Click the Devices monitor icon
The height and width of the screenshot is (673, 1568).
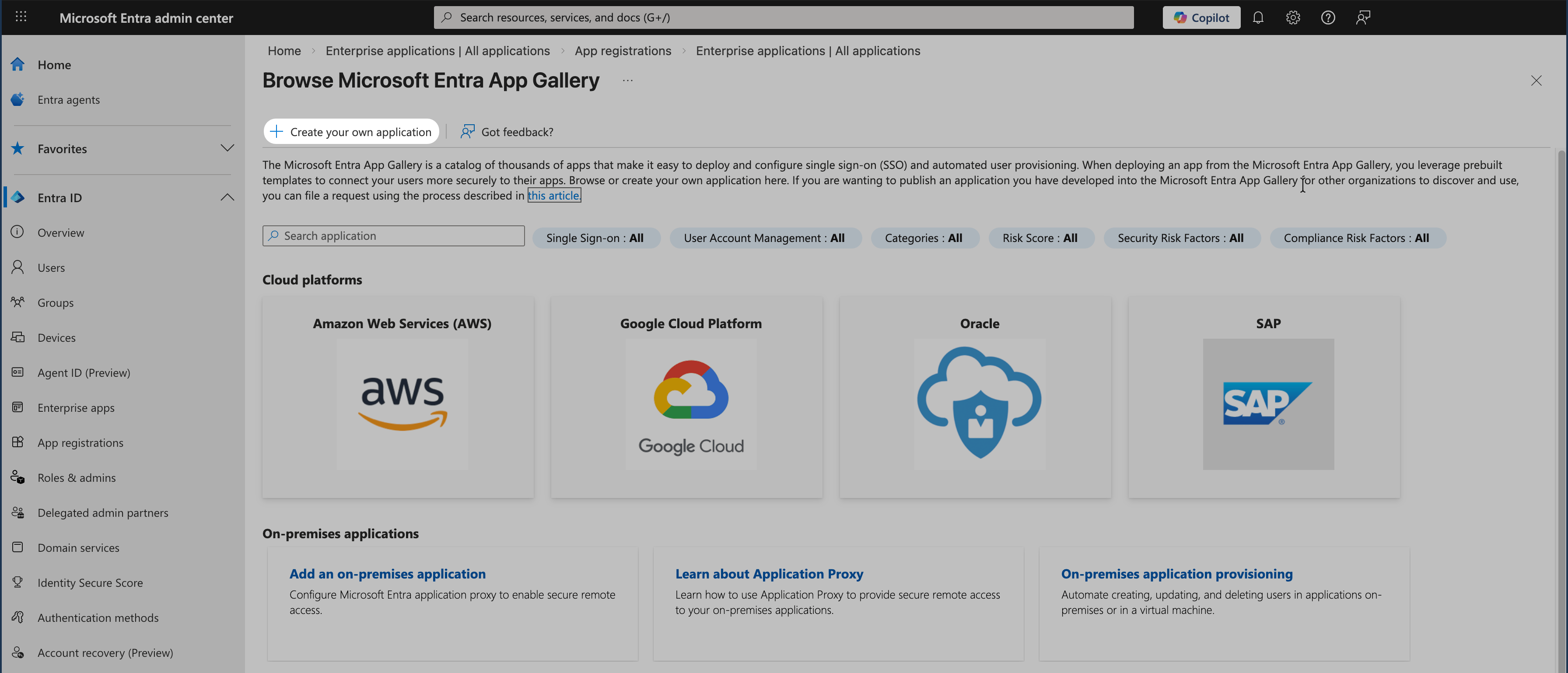pos(17,337)
